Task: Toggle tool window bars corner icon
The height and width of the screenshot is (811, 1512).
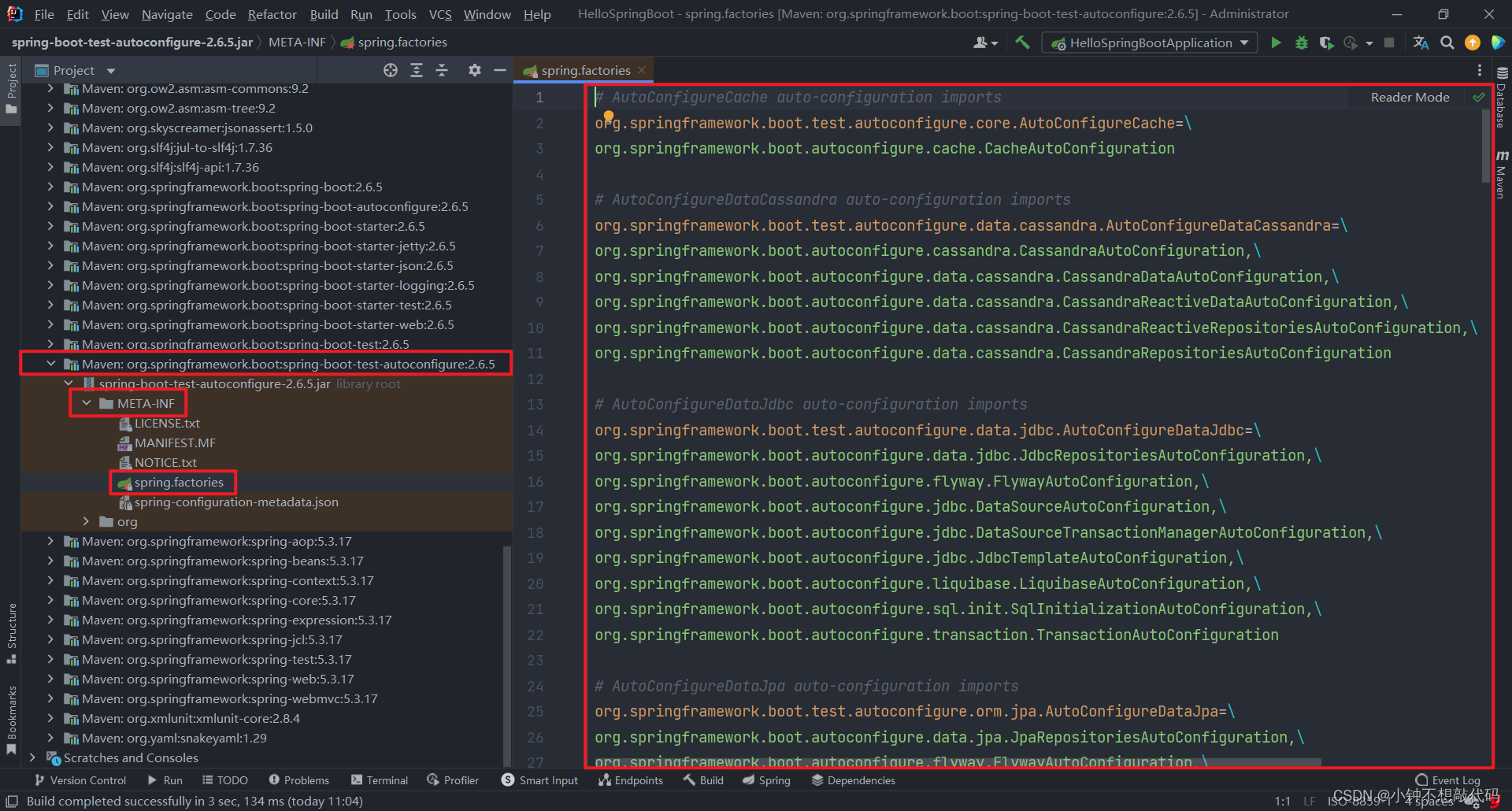Action: [x=12, y=801]
